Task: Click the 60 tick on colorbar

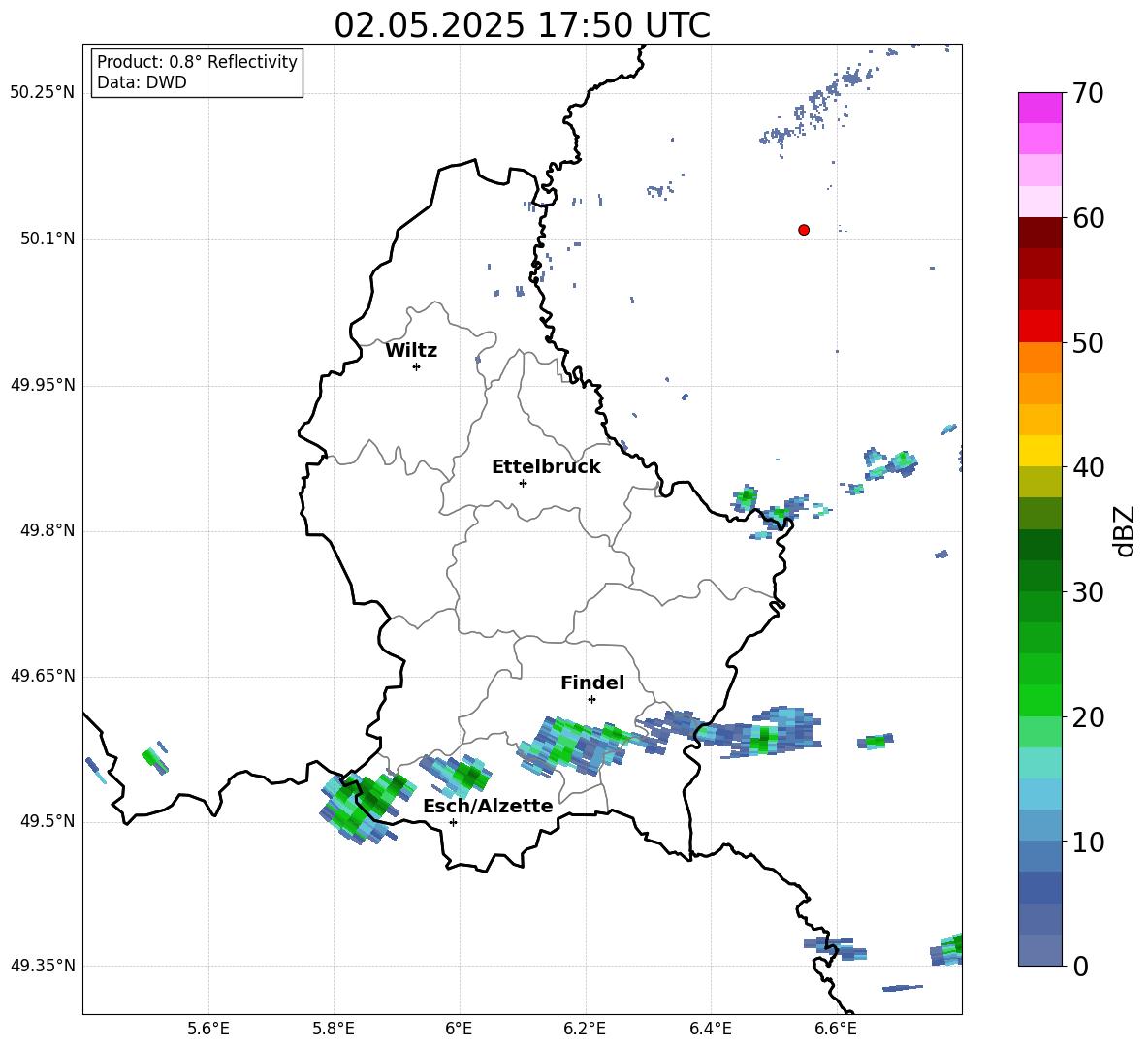Action: pos(1088,218)
